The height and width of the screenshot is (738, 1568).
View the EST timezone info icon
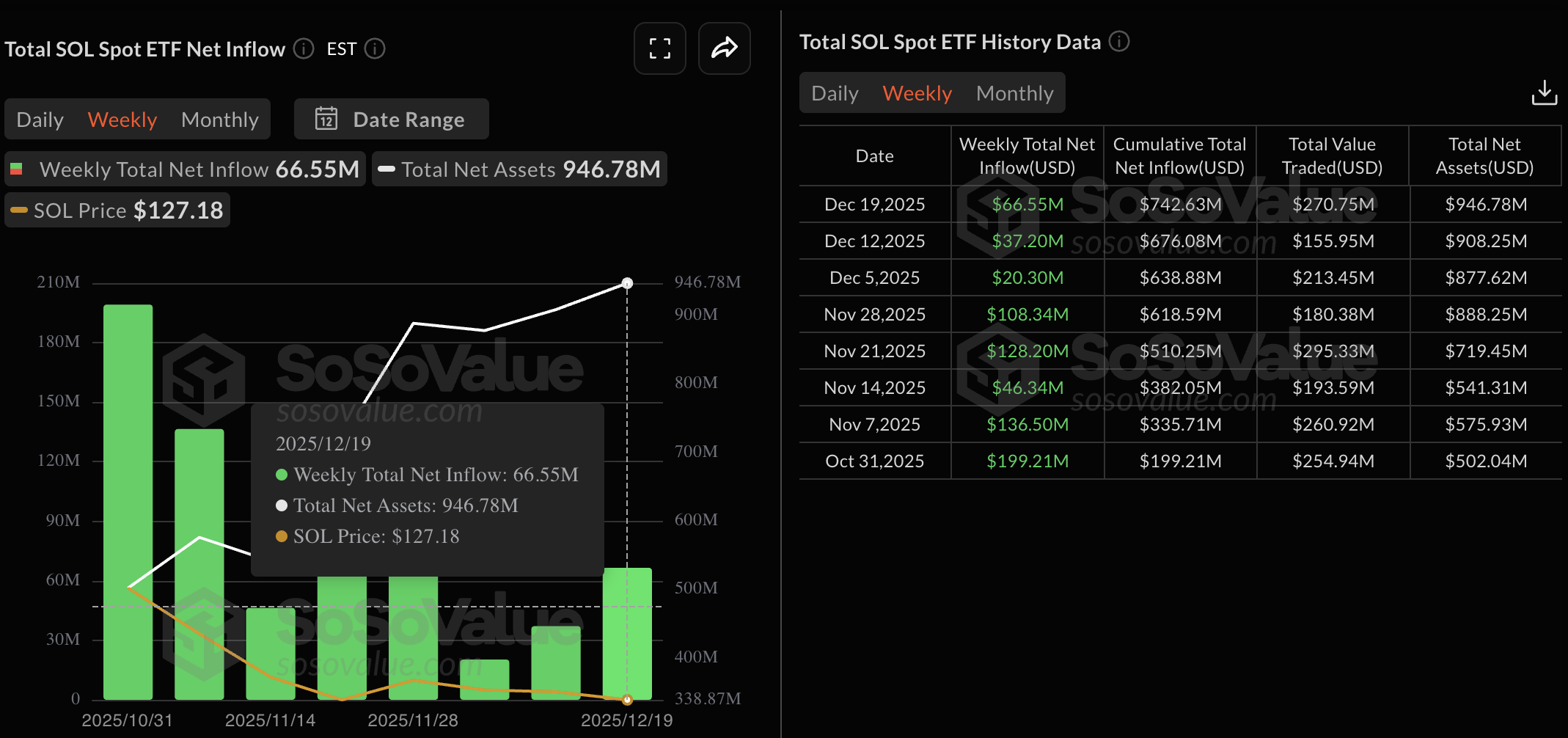point(375,48)
